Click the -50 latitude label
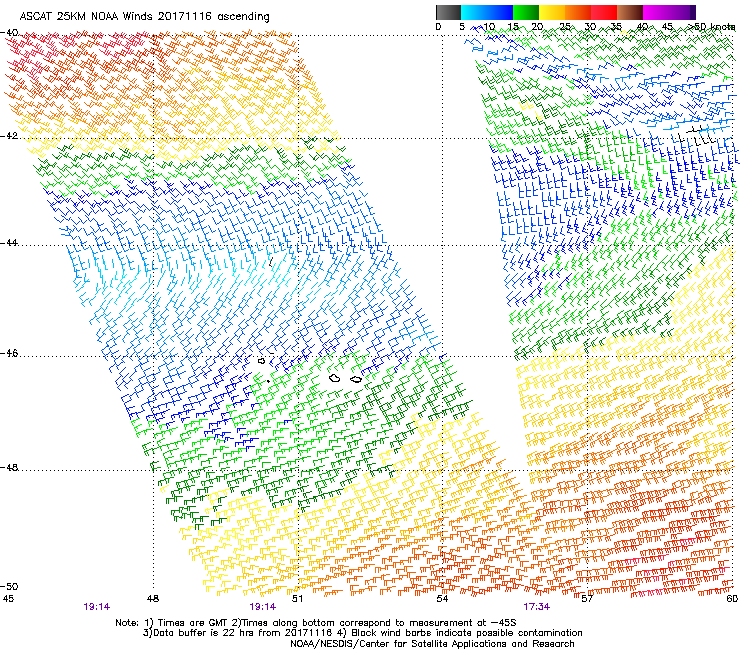Image resolution: width=740 pixels, height=650 pixels. tap(9, 587)
